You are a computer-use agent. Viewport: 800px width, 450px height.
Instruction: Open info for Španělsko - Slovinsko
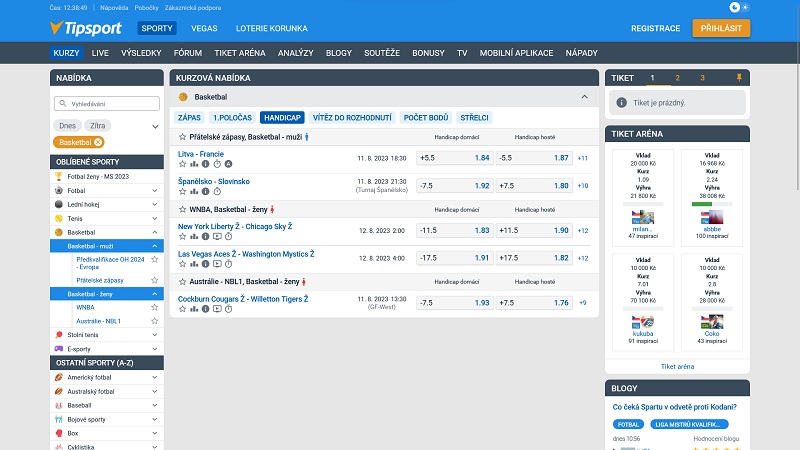[x=206, y=191]
